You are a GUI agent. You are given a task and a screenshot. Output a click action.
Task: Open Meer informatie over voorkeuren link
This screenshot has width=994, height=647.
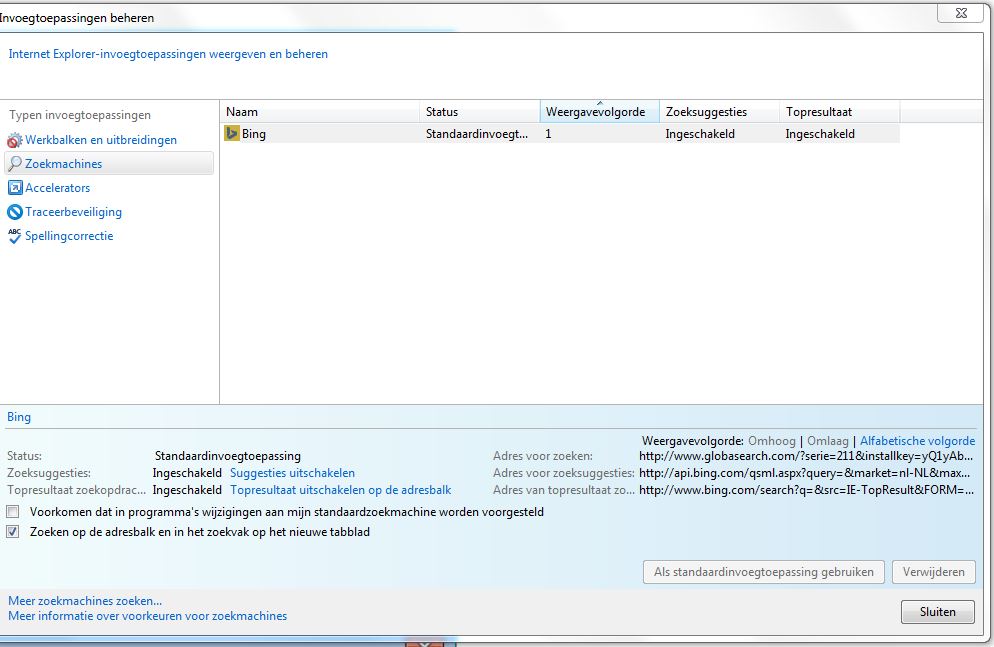point(147,616)
